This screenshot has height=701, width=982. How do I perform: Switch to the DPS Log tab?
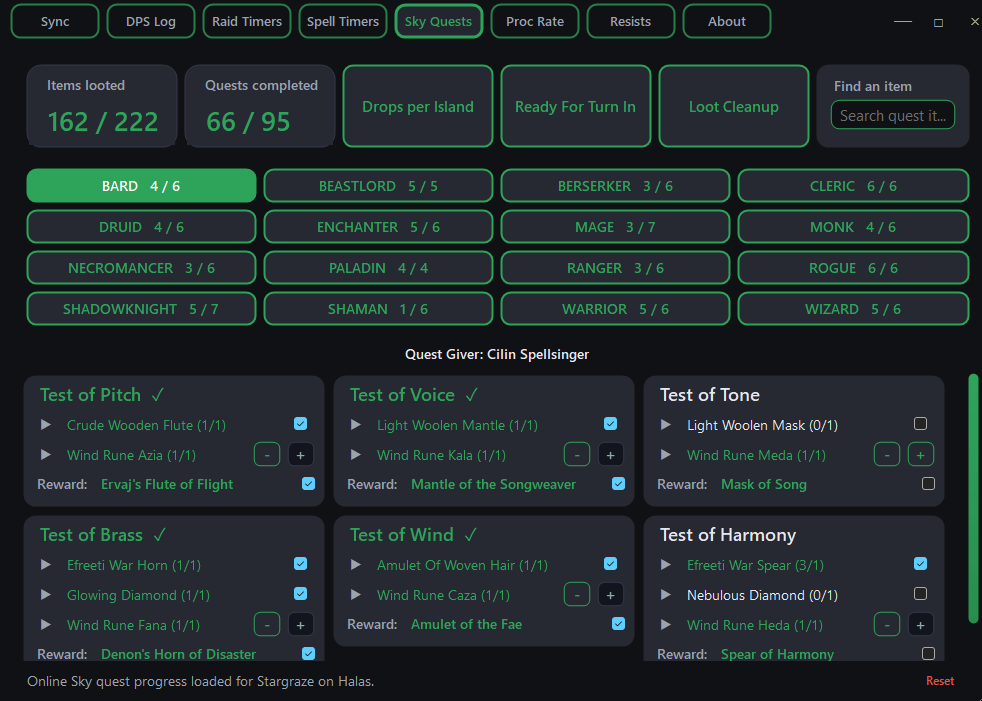151,21
